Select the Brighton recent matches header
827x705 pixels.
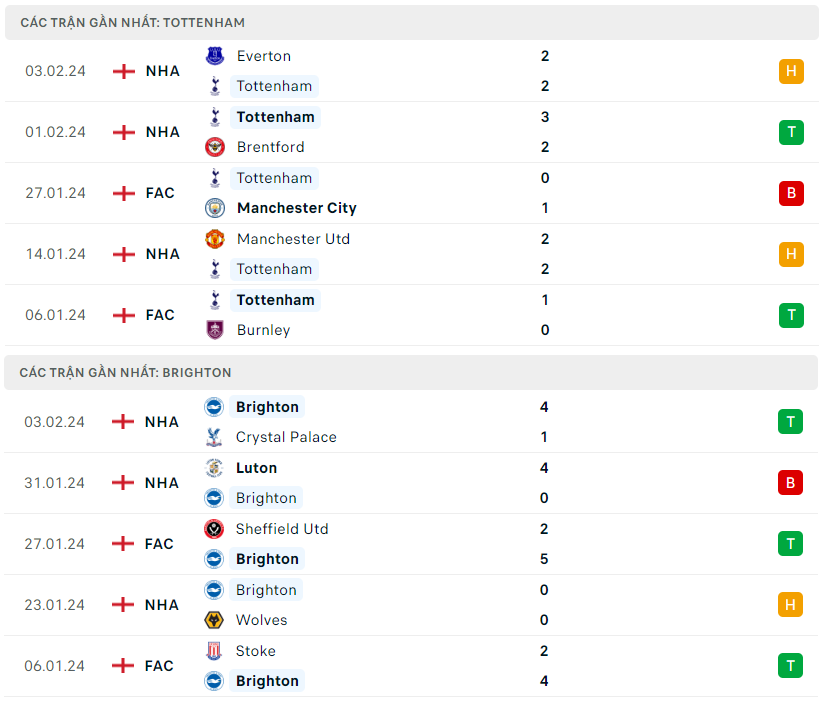(x=125, y=372)
